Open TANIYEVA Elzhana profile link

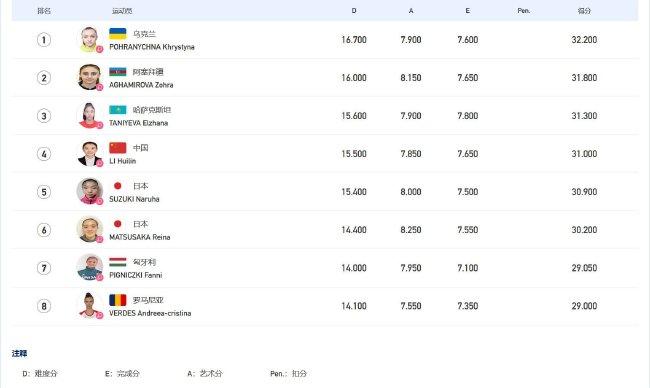[138, 123]
